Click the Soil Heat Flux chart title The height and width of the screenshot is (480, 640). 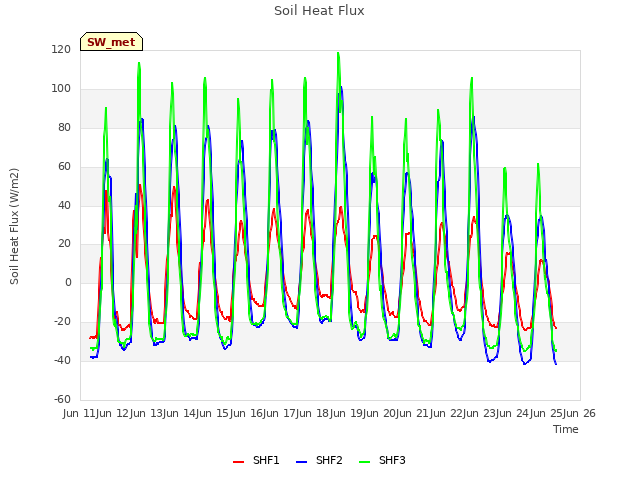[x=319, y=11]
